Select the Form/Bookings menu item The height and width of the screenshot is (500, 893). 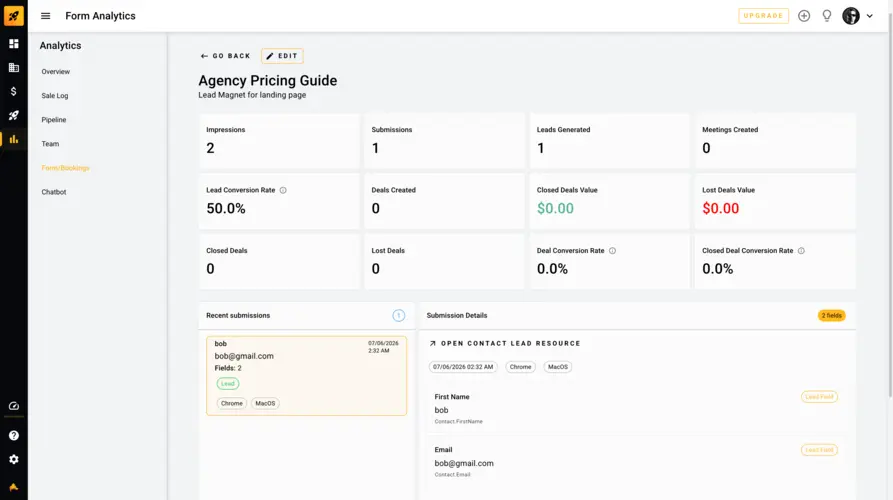click(65, 168)
